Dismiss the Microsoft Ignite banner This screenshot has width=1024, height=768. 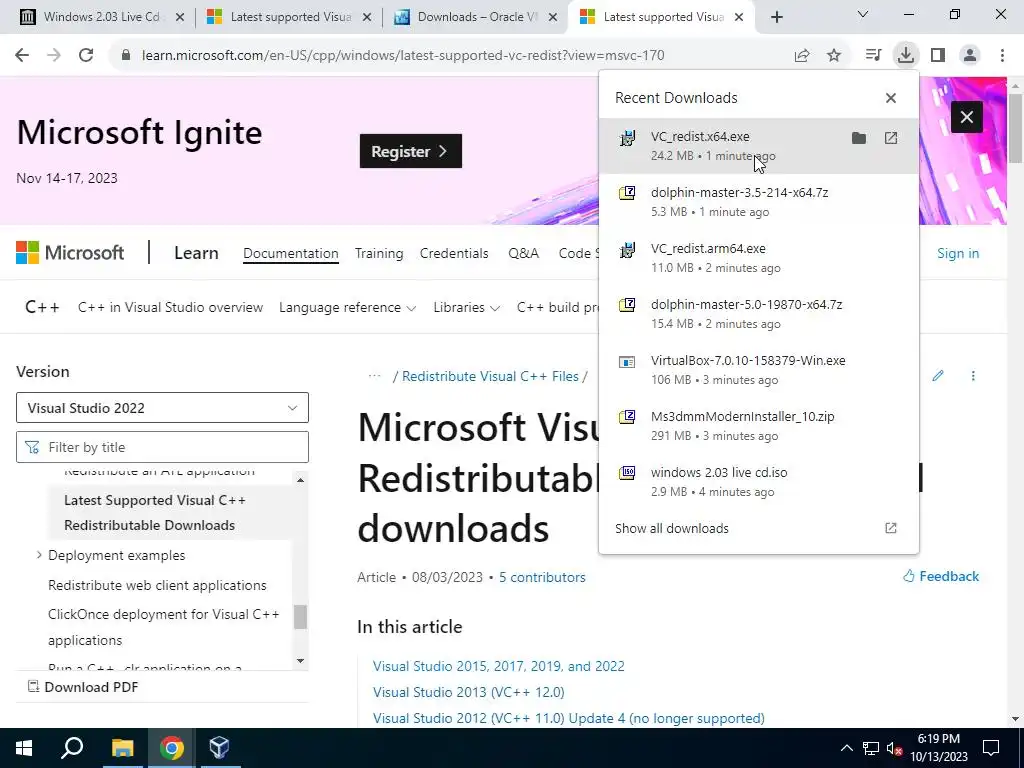coord(967,117)
